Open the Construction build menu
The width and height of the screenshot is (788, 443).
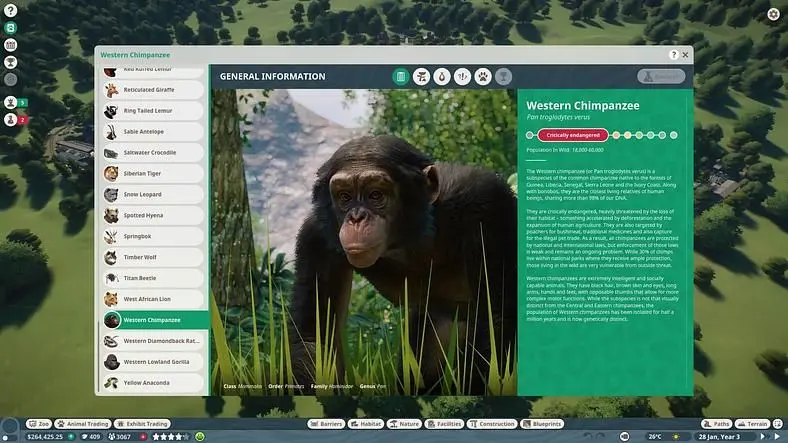tap(492, 424)
